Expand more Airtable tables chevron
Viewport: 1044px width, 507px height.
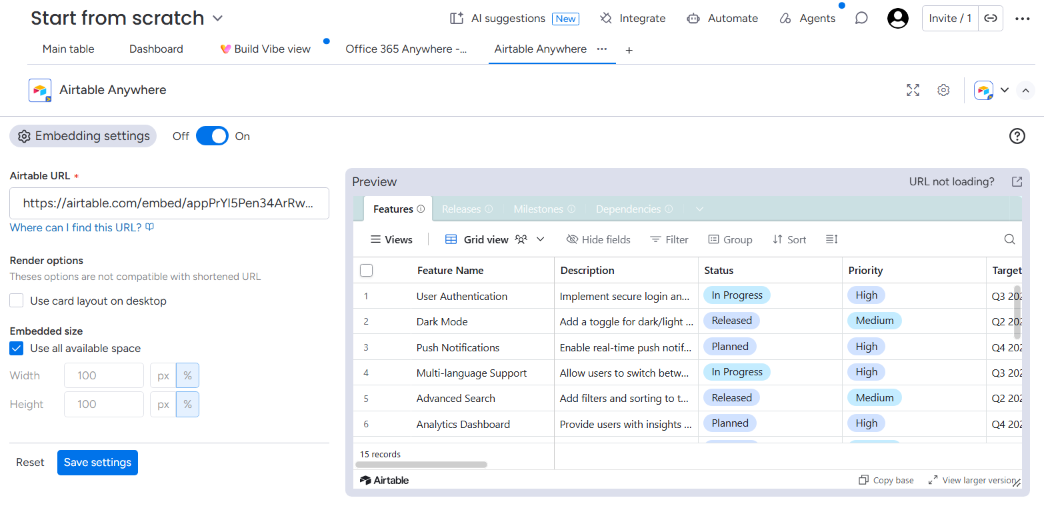pos(699,209)
